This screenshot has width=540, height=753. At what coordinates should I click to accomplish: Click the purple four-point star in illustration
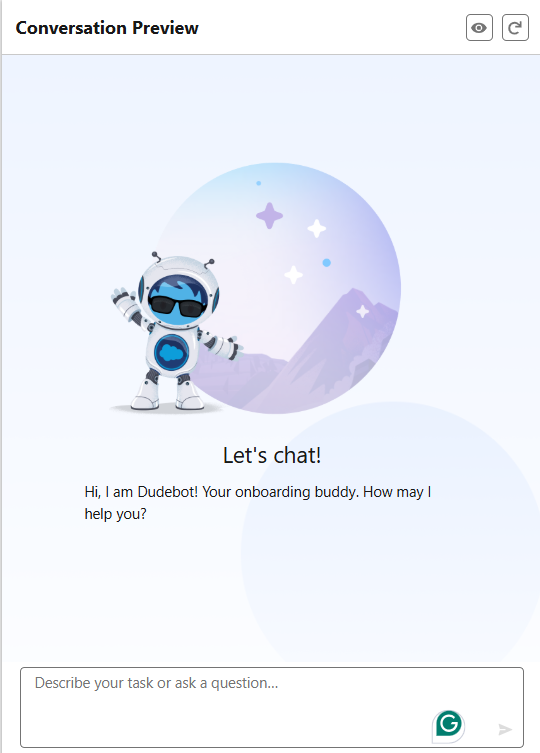270,216
